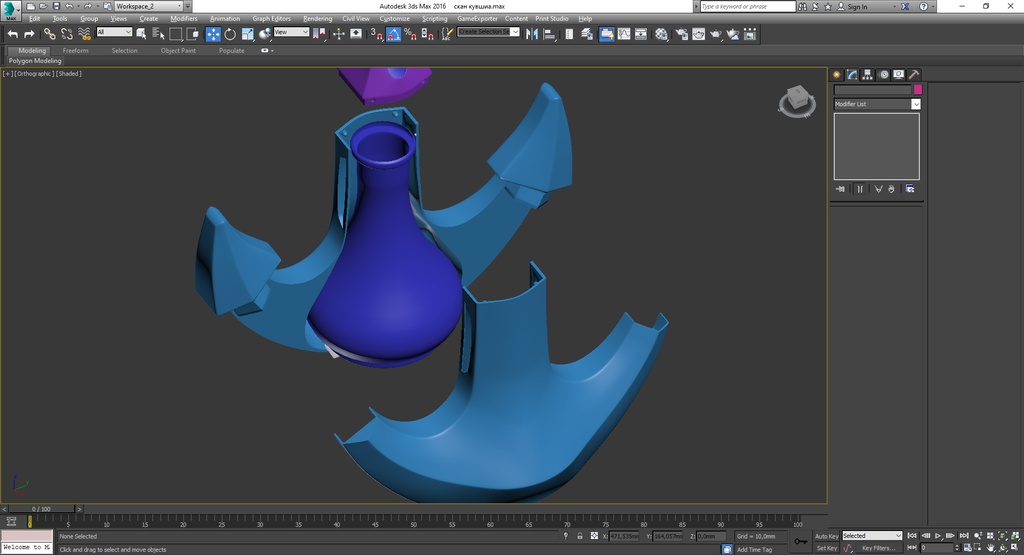Toggle Percent Snap
Image resolution: width=1024 pixels, height=555 pixels.
pos(410,34)
